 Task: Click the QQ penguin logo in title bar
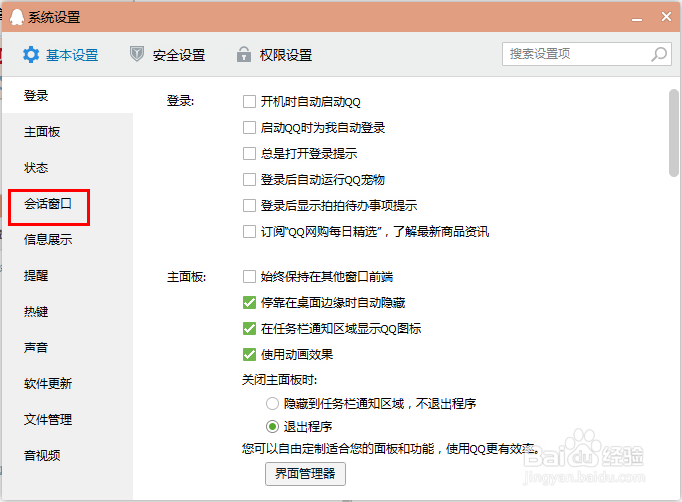[x=17, y=17]
